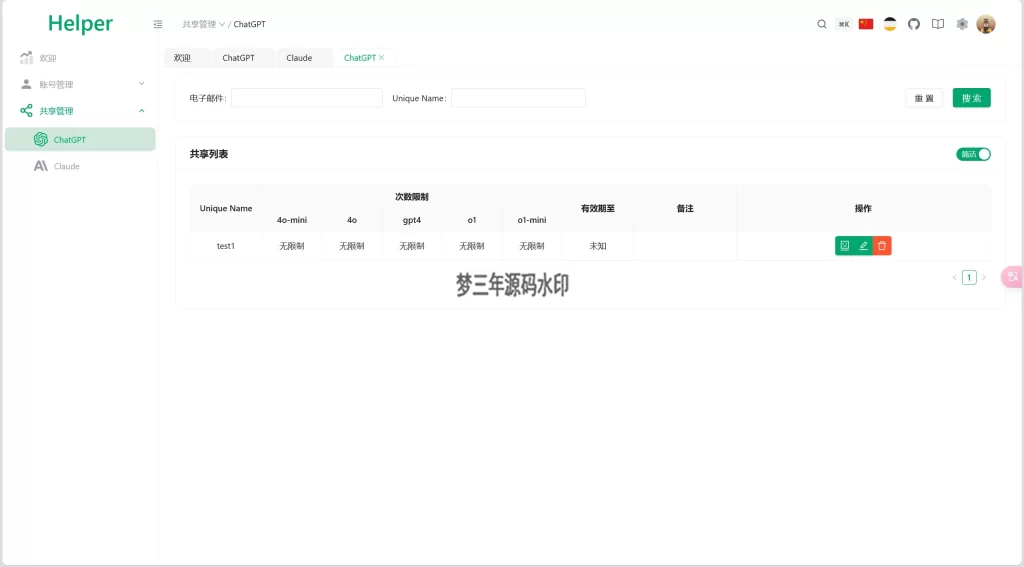Collapse the sidebar with the menu-fold icon
This screenshot has width=1024, height=567.
pos(157,24)
